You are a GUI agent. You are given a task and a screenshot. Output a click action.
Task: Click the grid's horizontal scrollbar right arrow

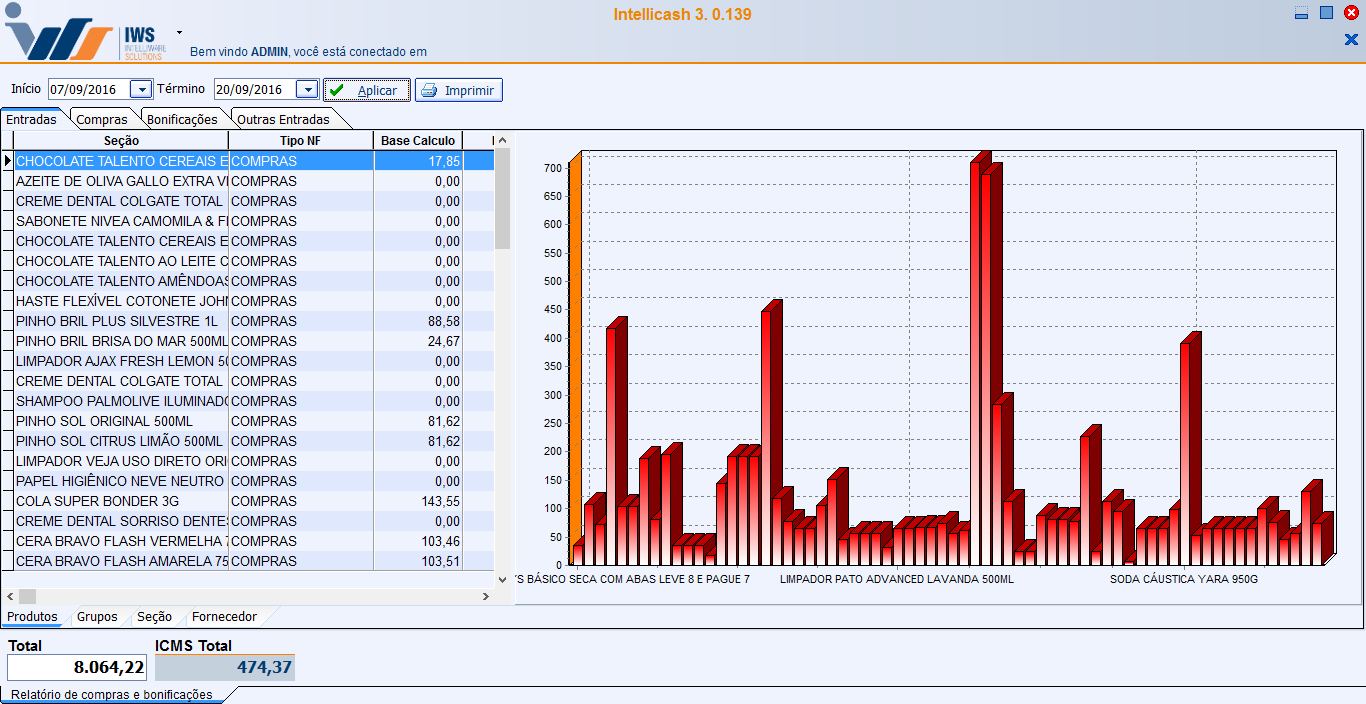pos(486,596)
